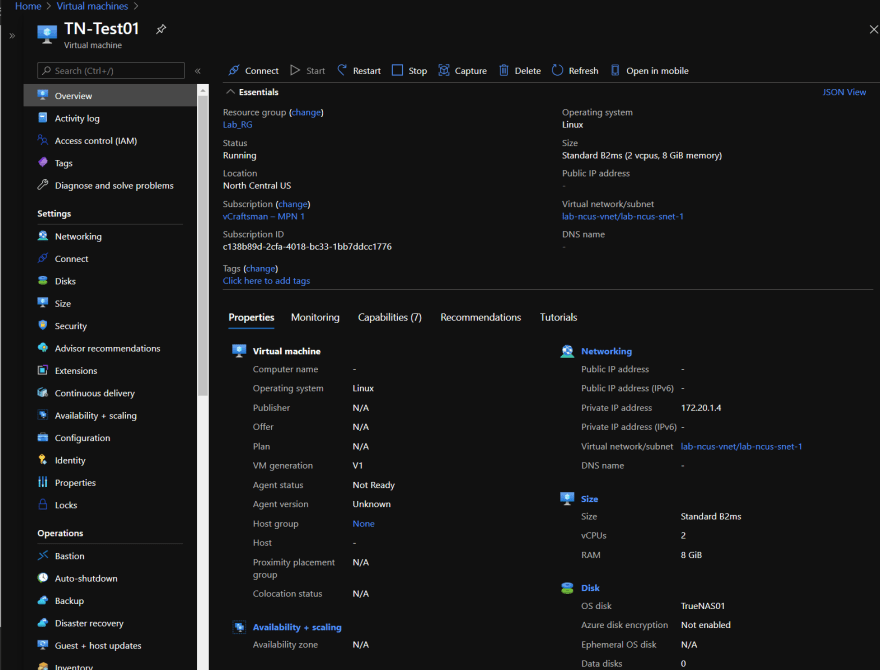The width and height of the screenshot is (880, 670).
Task: Go to Virtual machines breadcrumb
Action: coord(92,6)
